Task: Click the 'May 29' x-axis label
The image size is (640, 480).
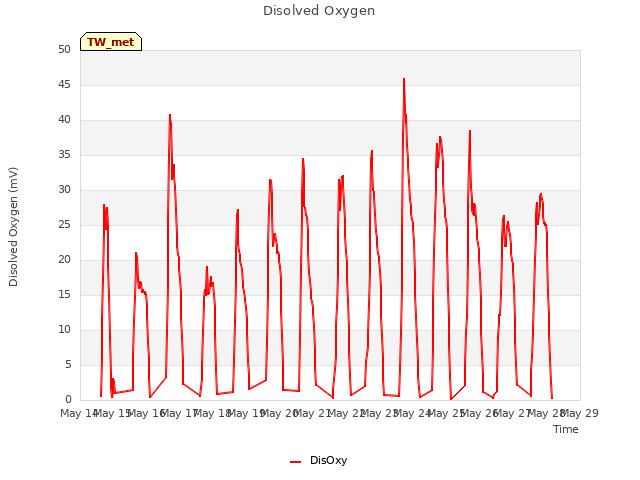Action: coord(580,413)
